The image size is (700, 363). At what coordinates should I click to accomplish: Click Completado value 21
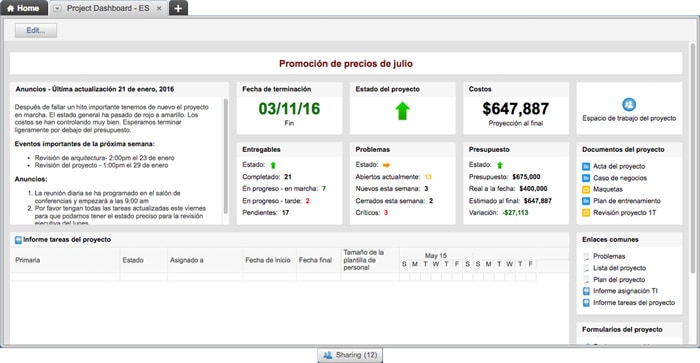point(288,177)
